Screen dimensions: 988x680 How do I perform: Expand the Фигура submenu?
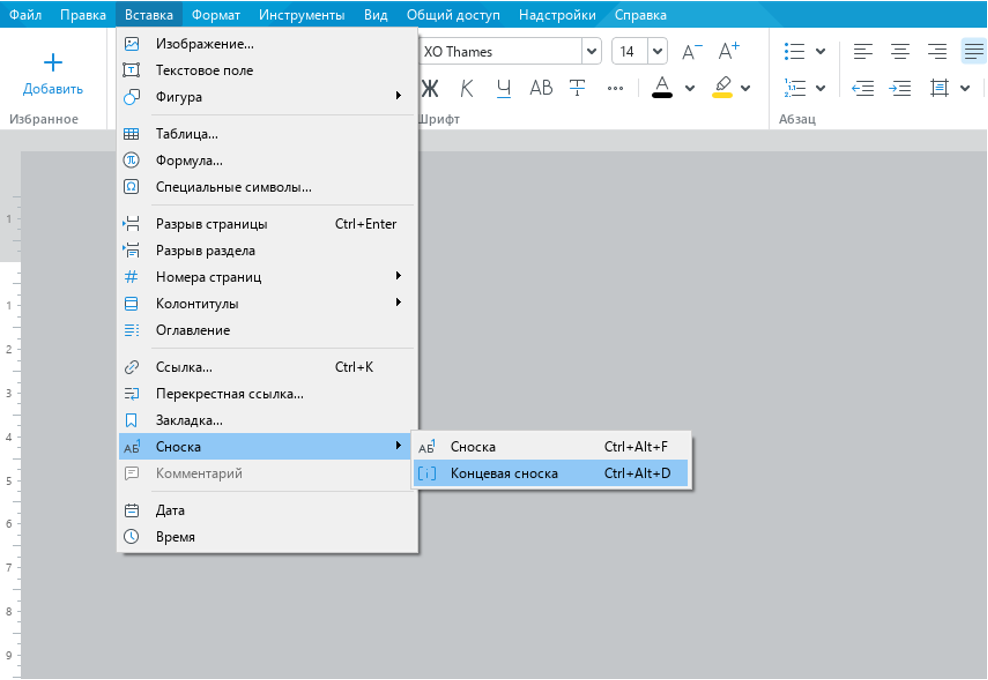(x=267, y=97)
